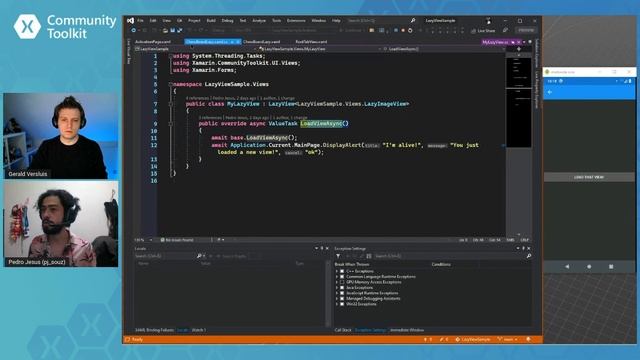Switch to the Watch 1 tab

199,330
